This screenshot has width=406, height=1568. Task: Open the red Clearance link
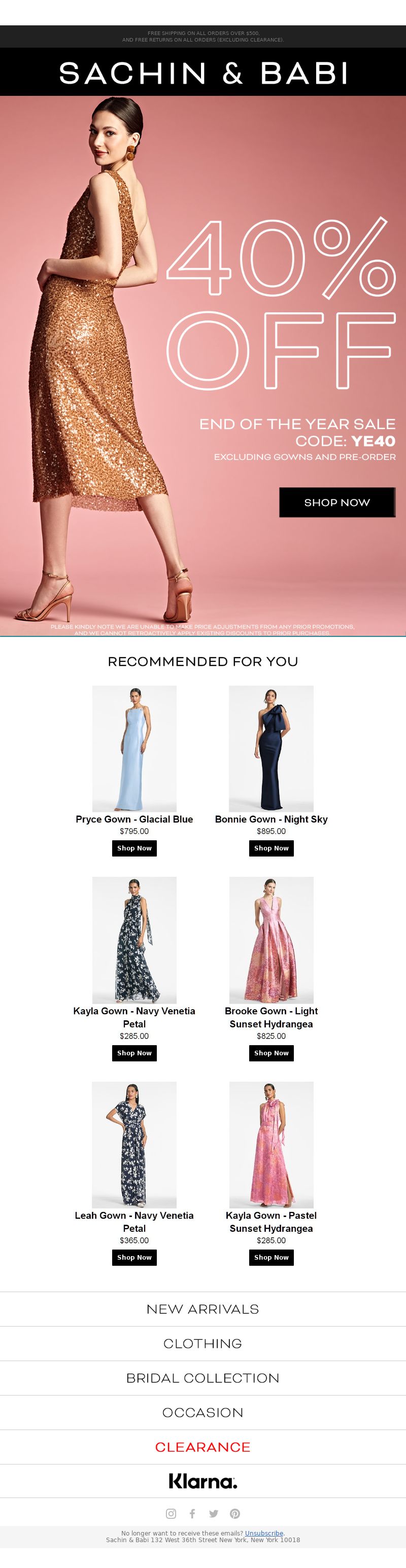(203, 1447)
